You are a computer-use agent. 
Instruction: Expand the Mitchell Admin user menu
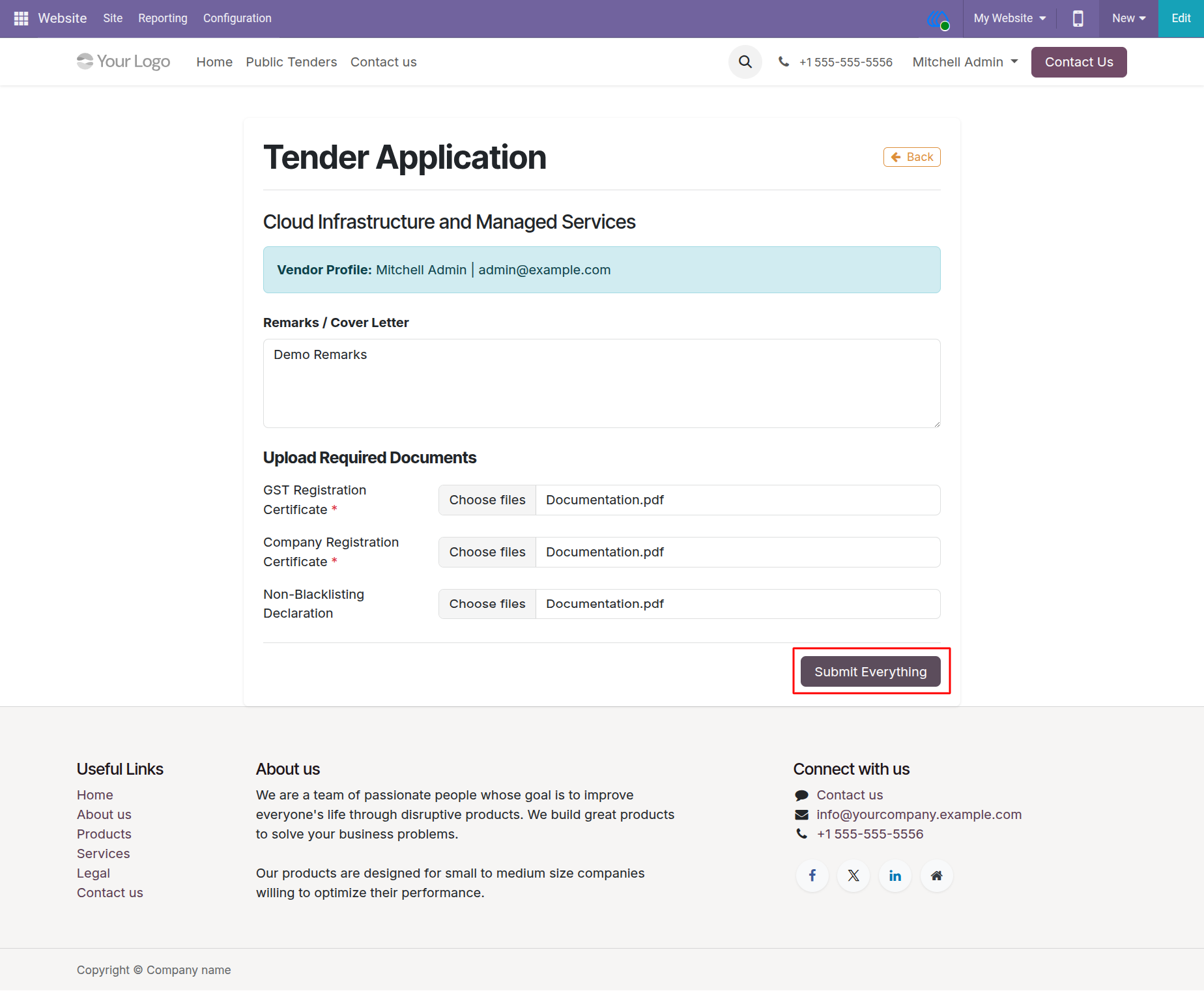965,62
